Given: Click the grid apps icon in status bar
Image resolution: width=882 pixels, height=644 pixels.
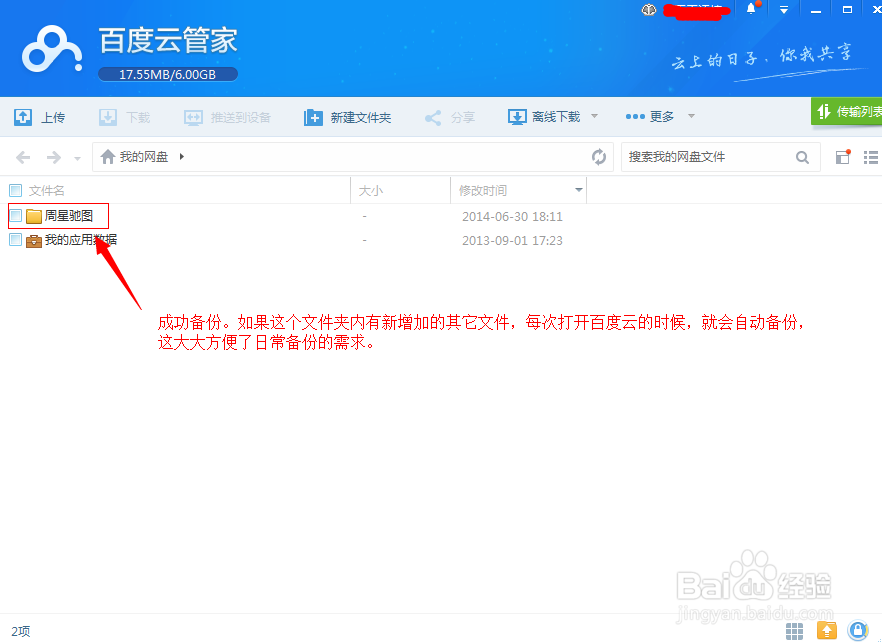Looking at the screenshot, I should click(x=794, y=631).
